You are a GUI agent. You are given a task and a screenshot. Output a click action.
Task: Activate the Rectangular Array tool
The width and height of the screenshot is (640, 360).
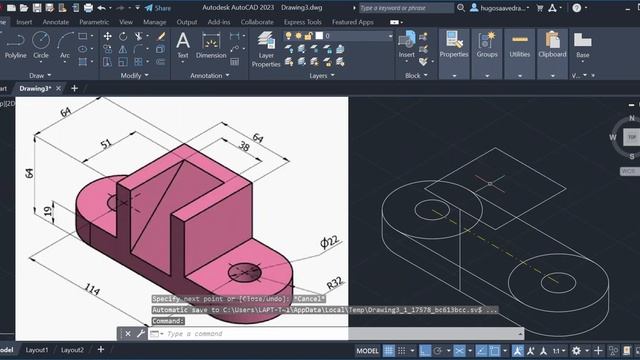(x=138, y=62)
